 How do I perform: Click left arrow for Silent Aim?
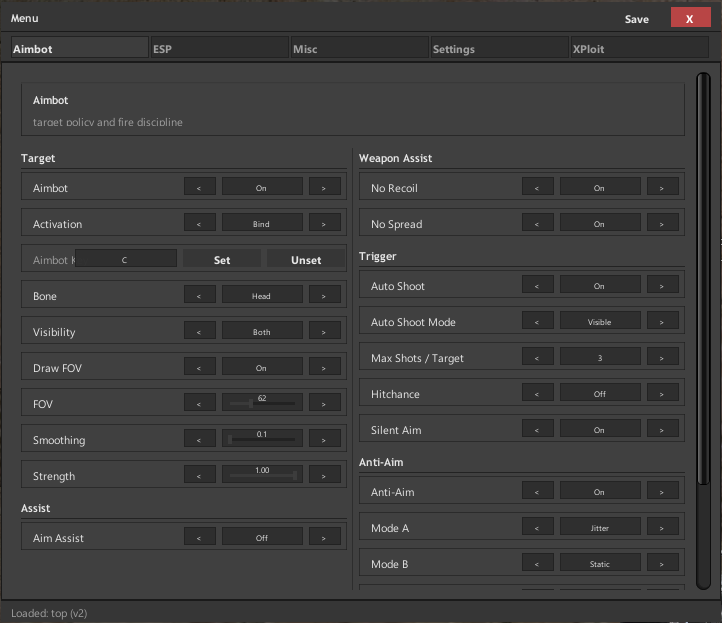[537, 429]
